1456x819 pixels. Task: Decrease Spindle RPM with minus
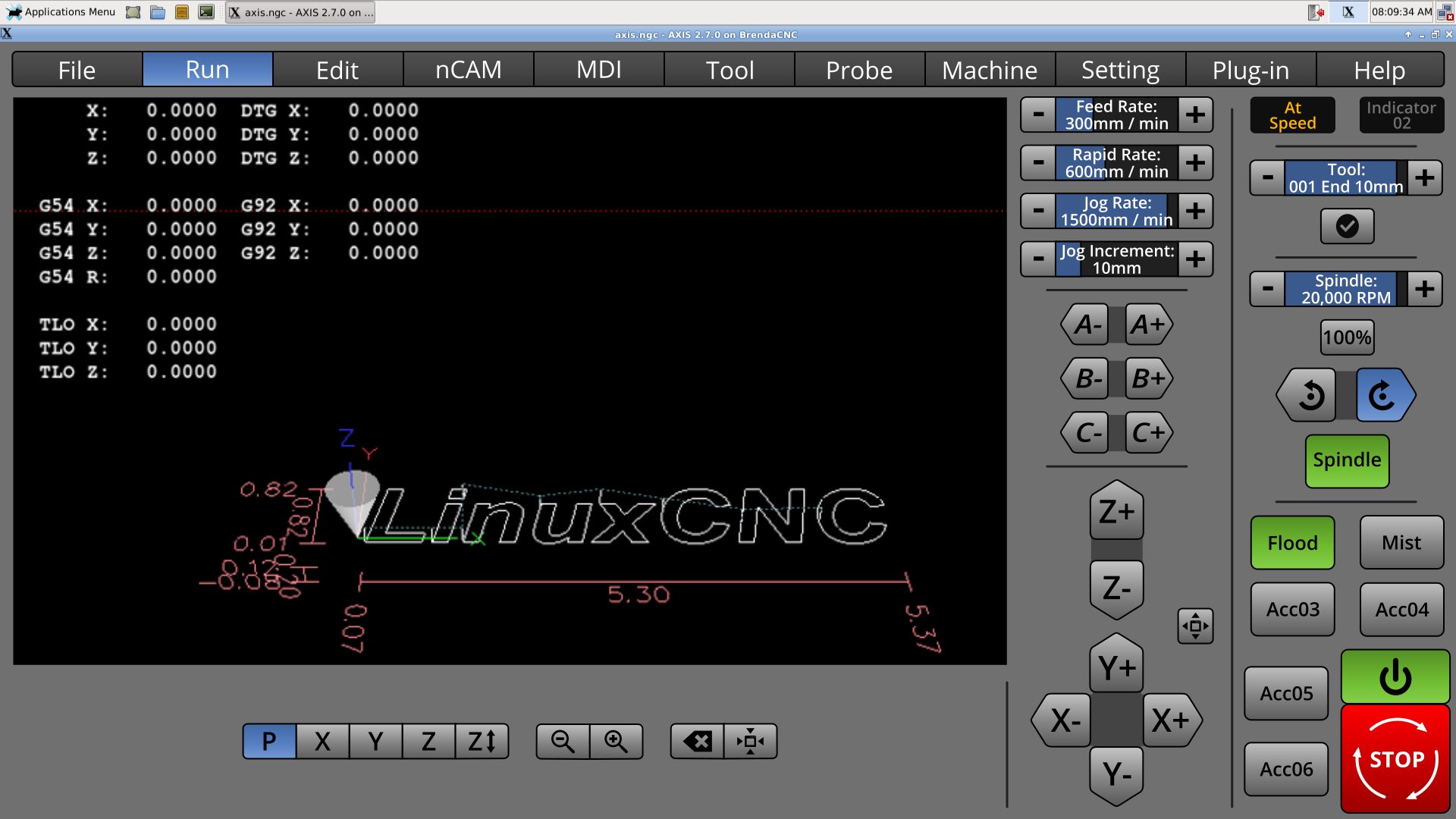(x=1267, y=289)
